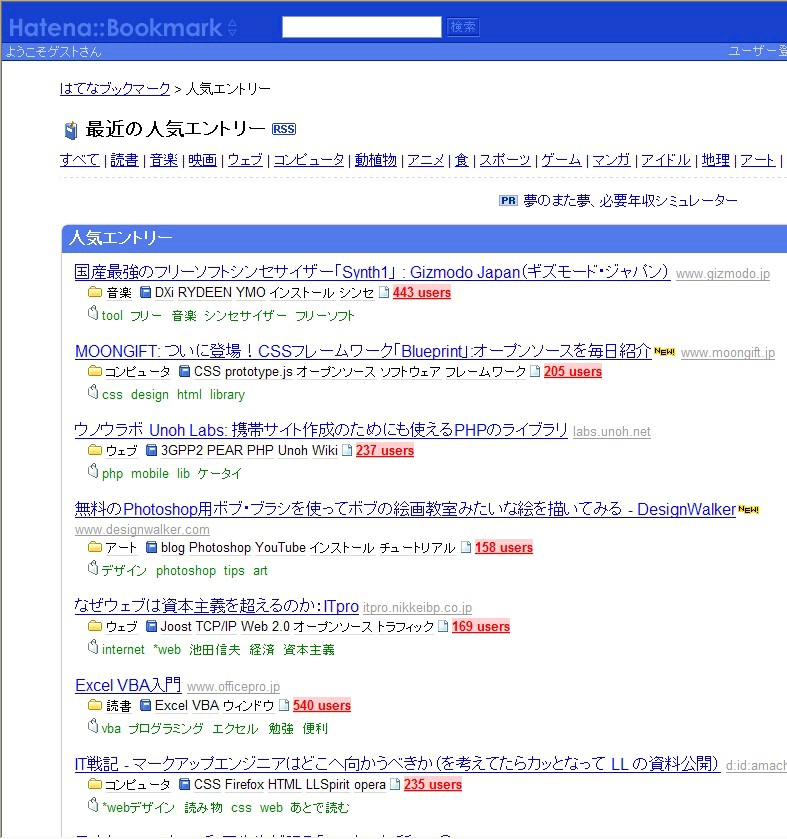The image size is (787, 839).
Task: Click the page icon before 169 users
Action: pos(443,626)
